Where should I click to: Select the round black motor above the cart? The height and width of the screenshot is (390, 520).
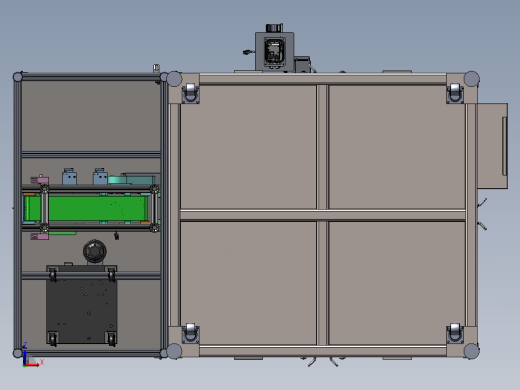pos(95,251)
